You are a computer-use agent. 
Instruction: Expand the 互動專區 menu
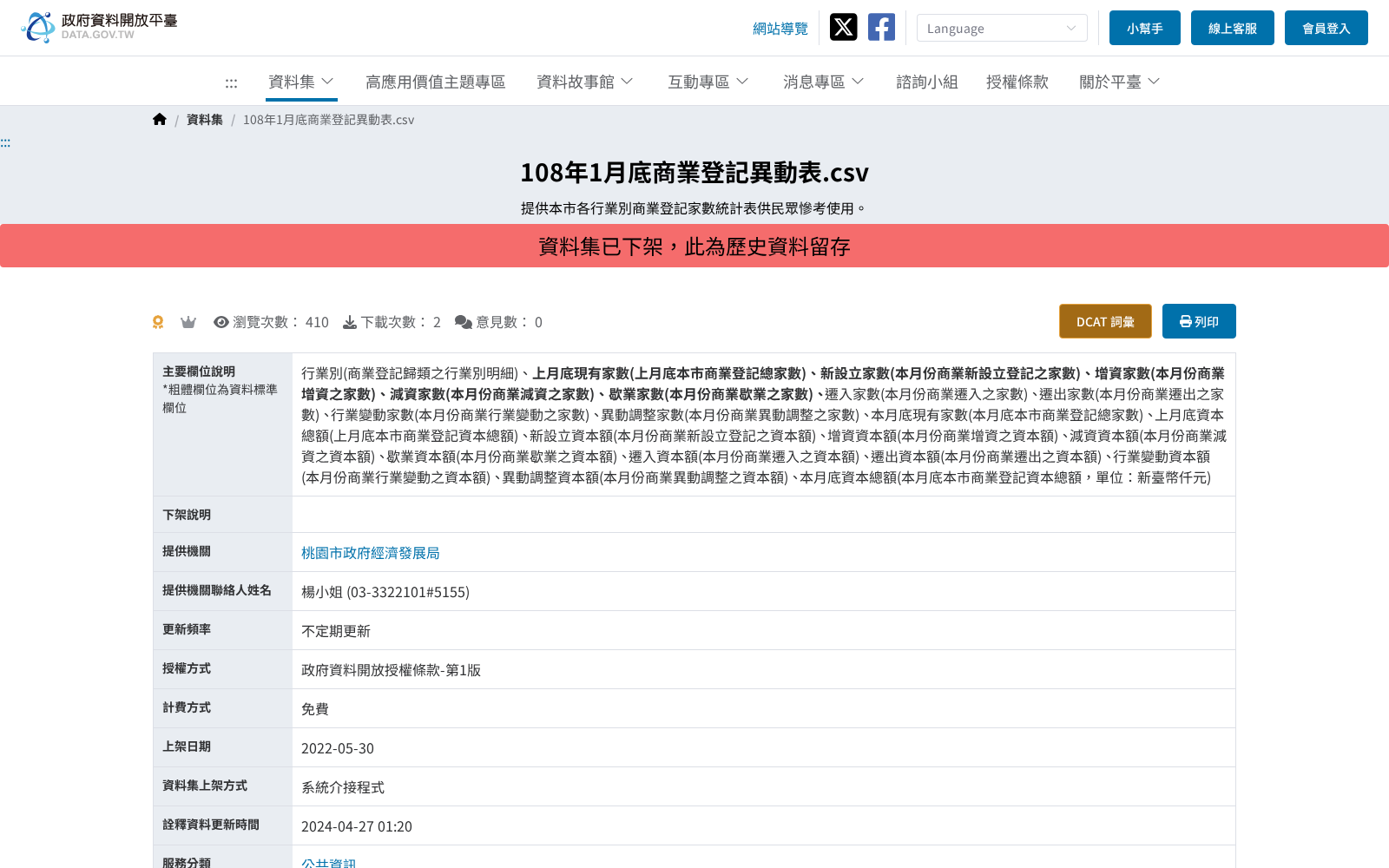(708, 82)
